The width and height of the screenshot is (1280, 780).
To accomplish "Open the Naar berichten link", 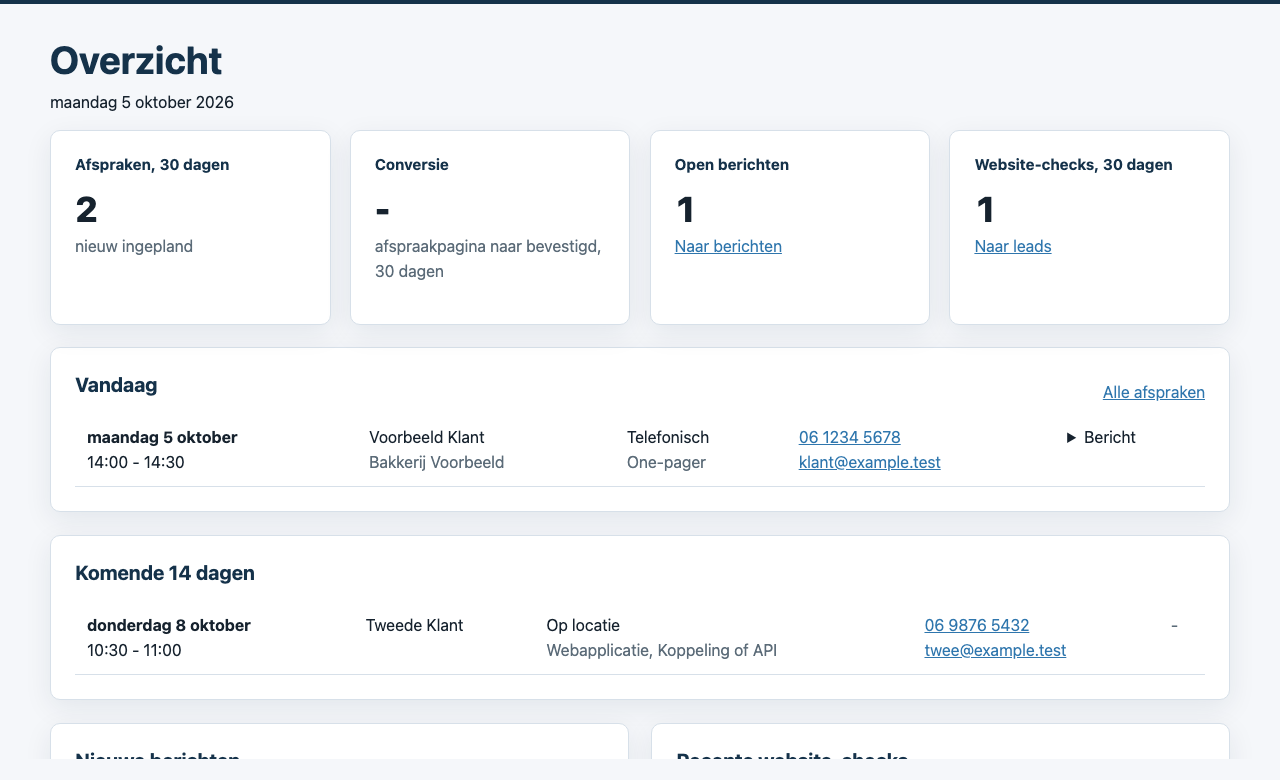I will coord(728,246).
